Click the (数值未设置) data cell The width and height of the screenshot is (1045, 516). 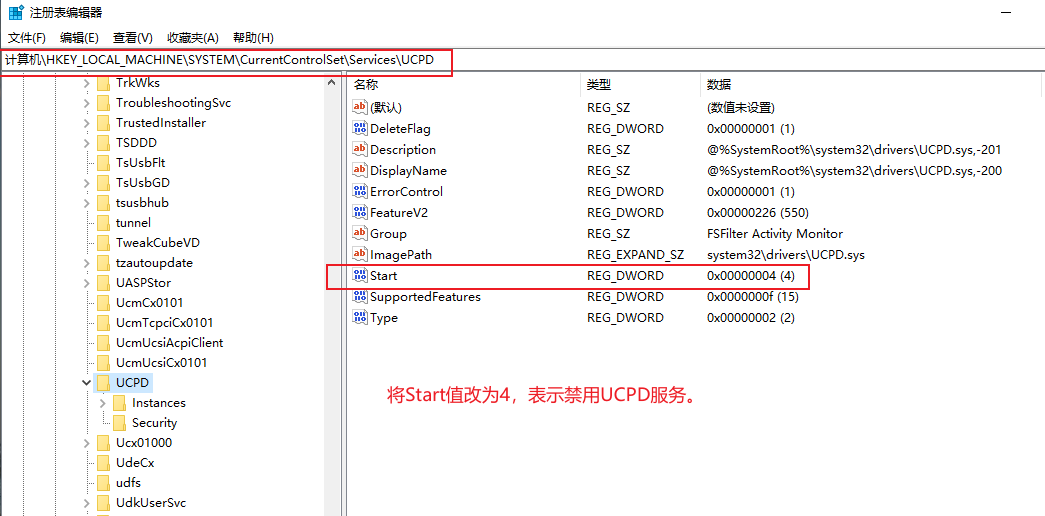point(740,107)
